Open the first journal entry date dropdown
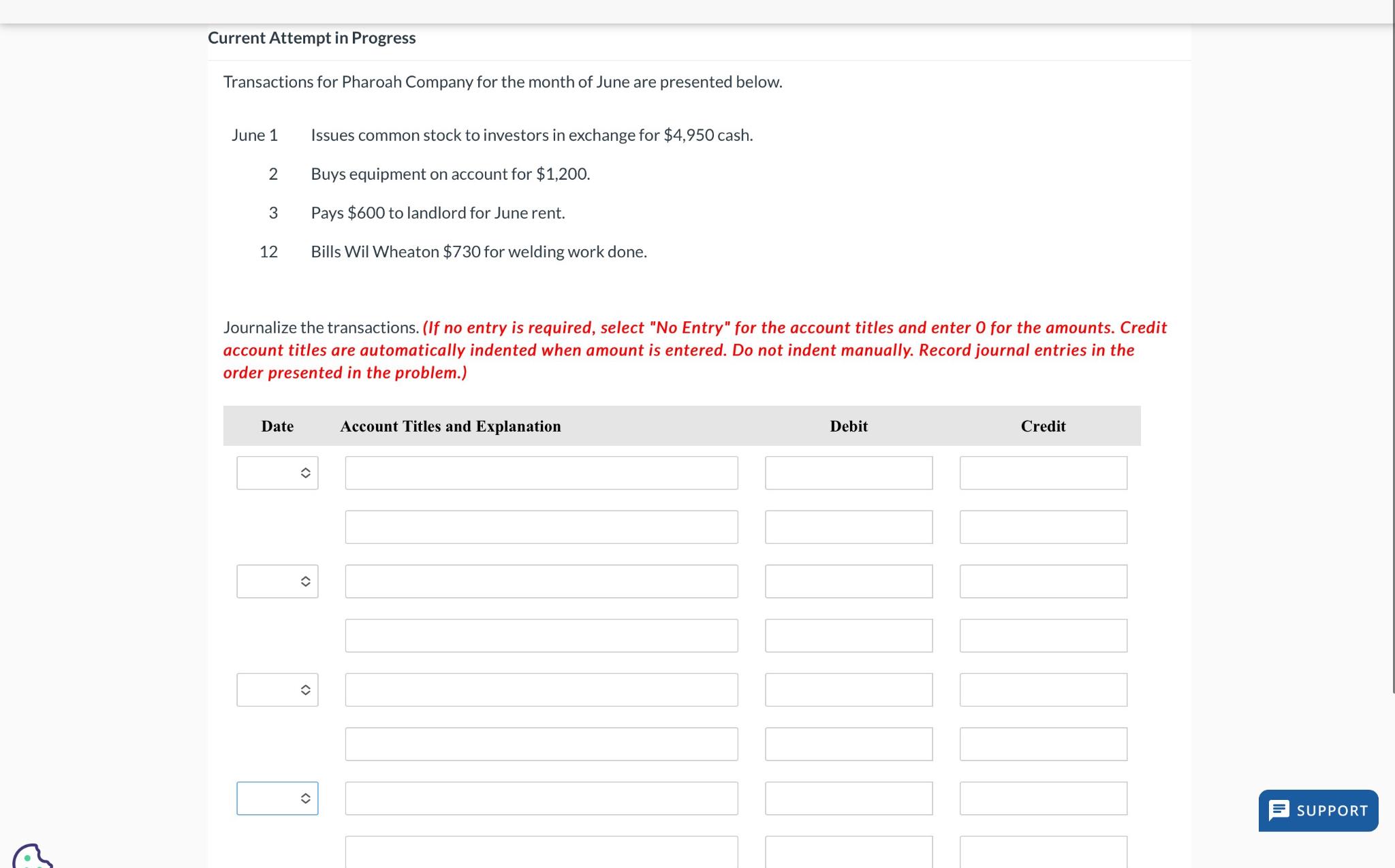 [x=277, y=472]
